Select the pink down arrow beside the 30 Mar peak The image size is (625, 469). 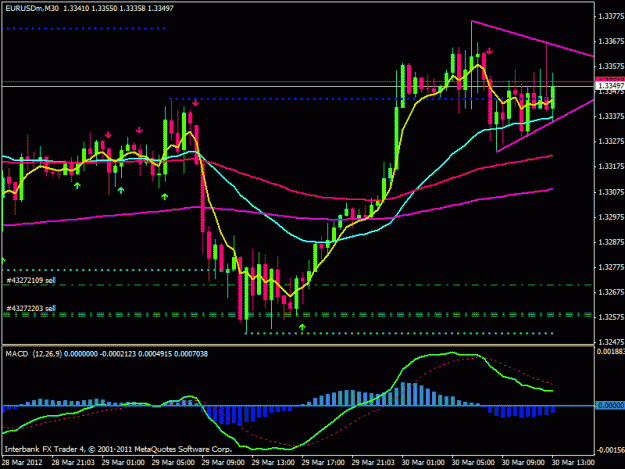coord(490,51)
